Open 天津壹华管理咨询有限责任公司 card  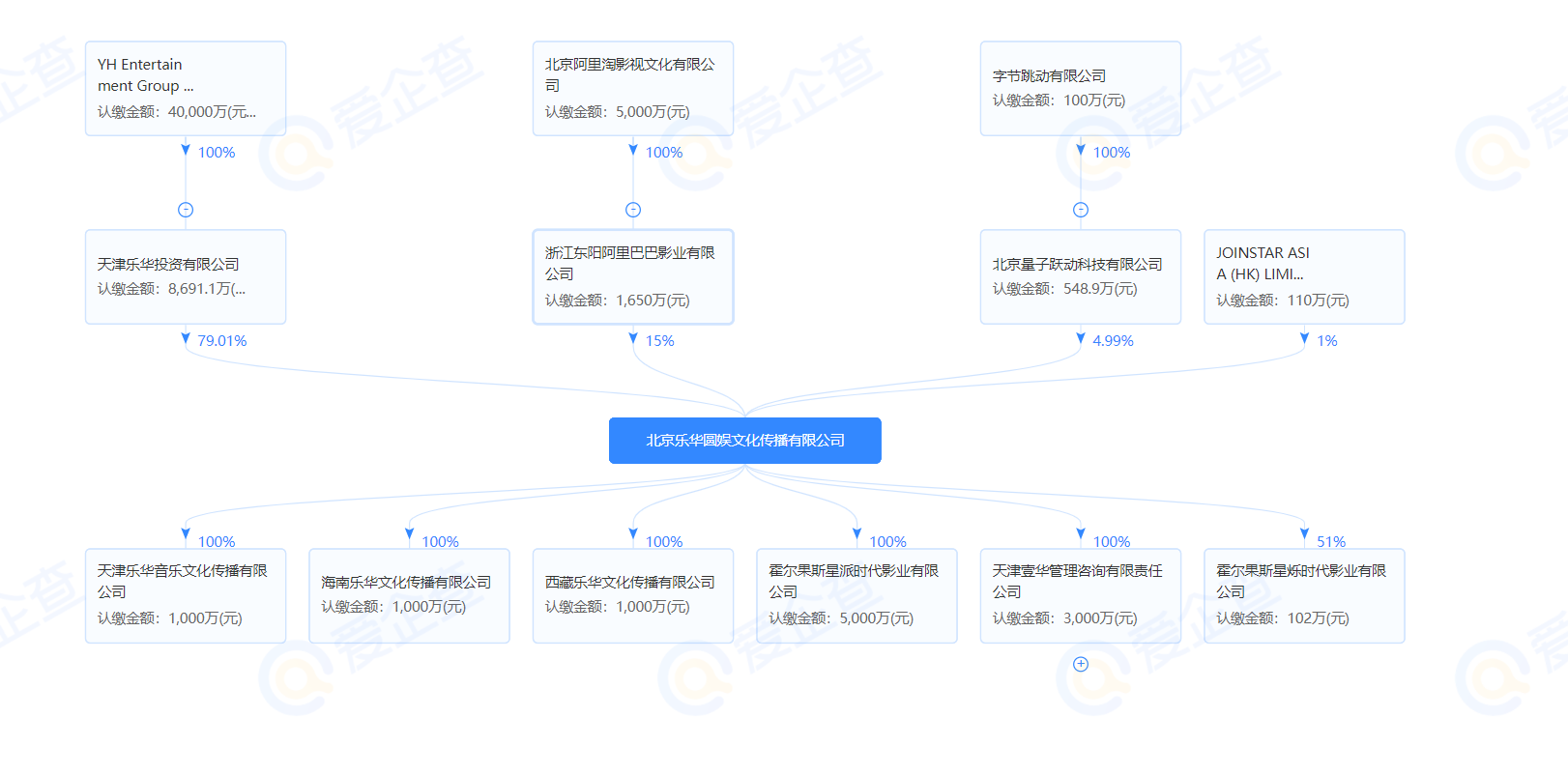pos(1081,595)
